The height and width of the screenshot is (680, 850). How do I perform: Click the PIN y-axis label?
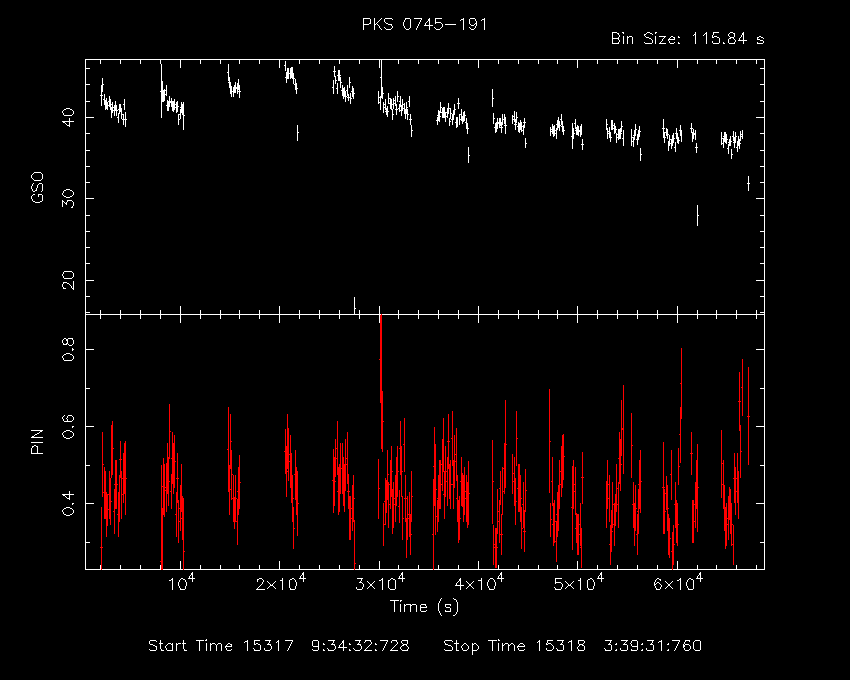tap(37, 441)
